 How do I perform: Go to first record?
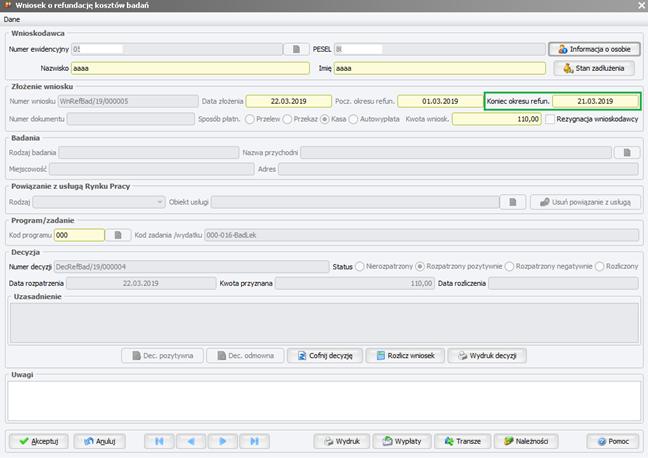[x=159, y=441]
